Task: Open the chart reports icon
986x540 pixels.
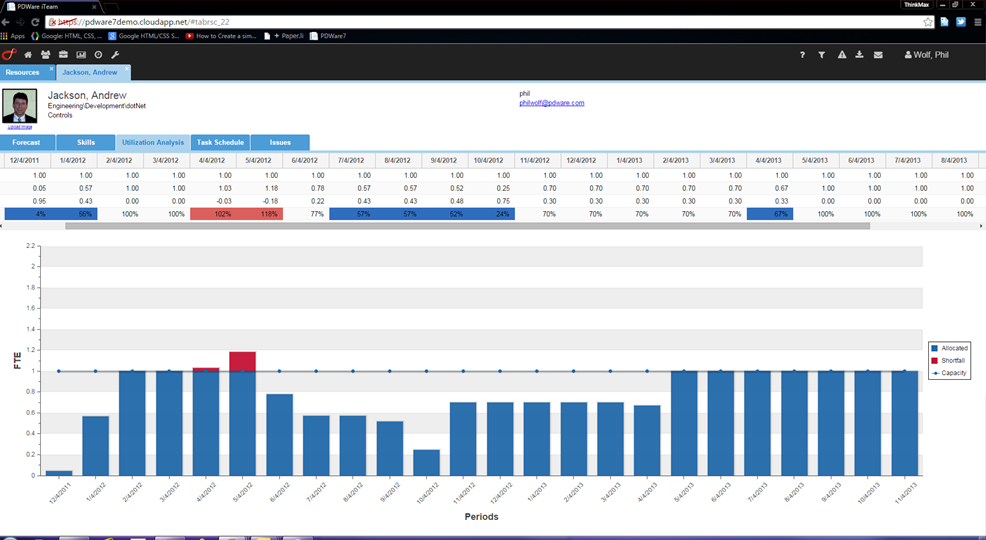Action: (x=81, y=55)
